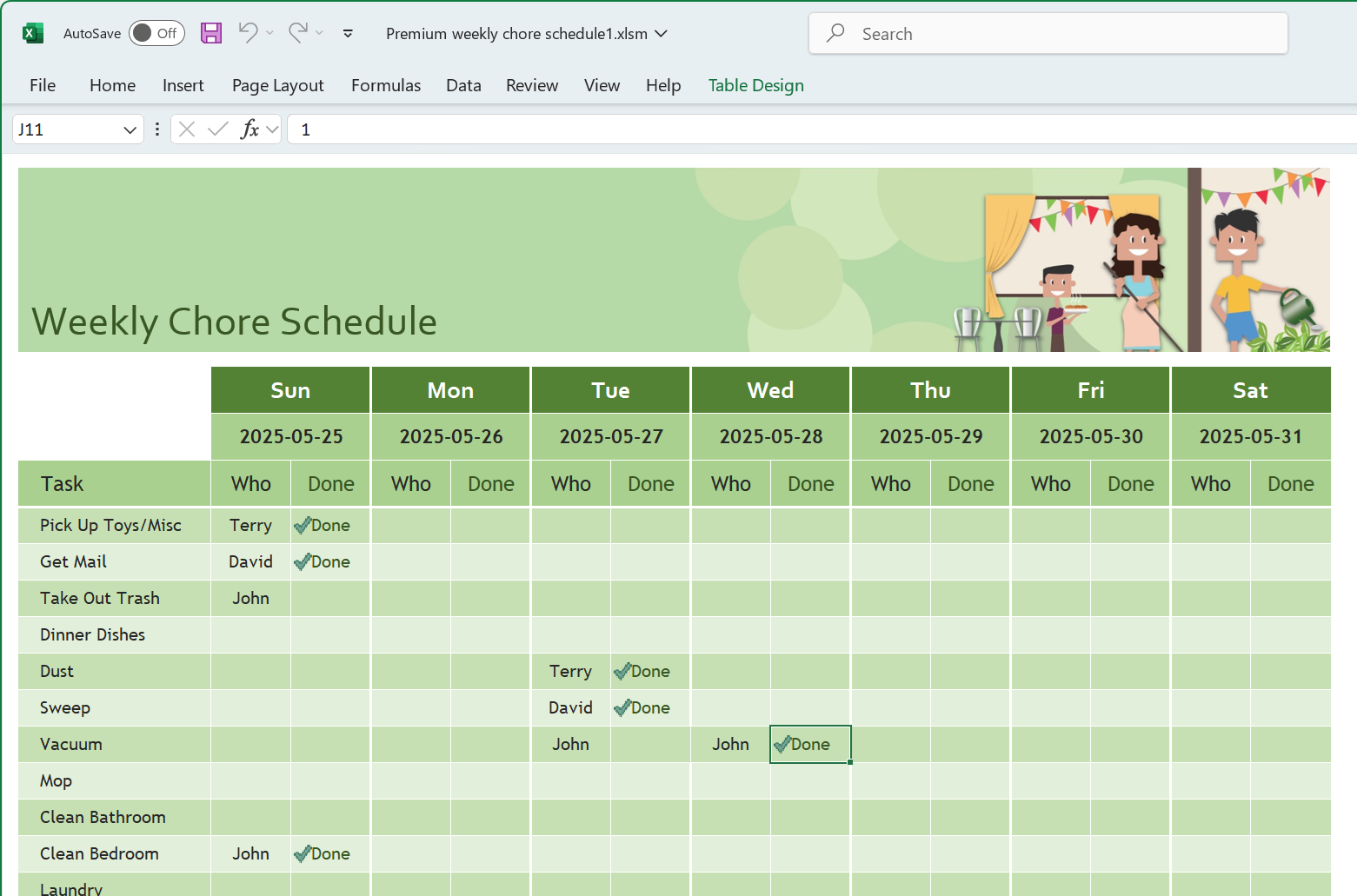Click the Done check in Pick Up Toys row

pos(330,525)
